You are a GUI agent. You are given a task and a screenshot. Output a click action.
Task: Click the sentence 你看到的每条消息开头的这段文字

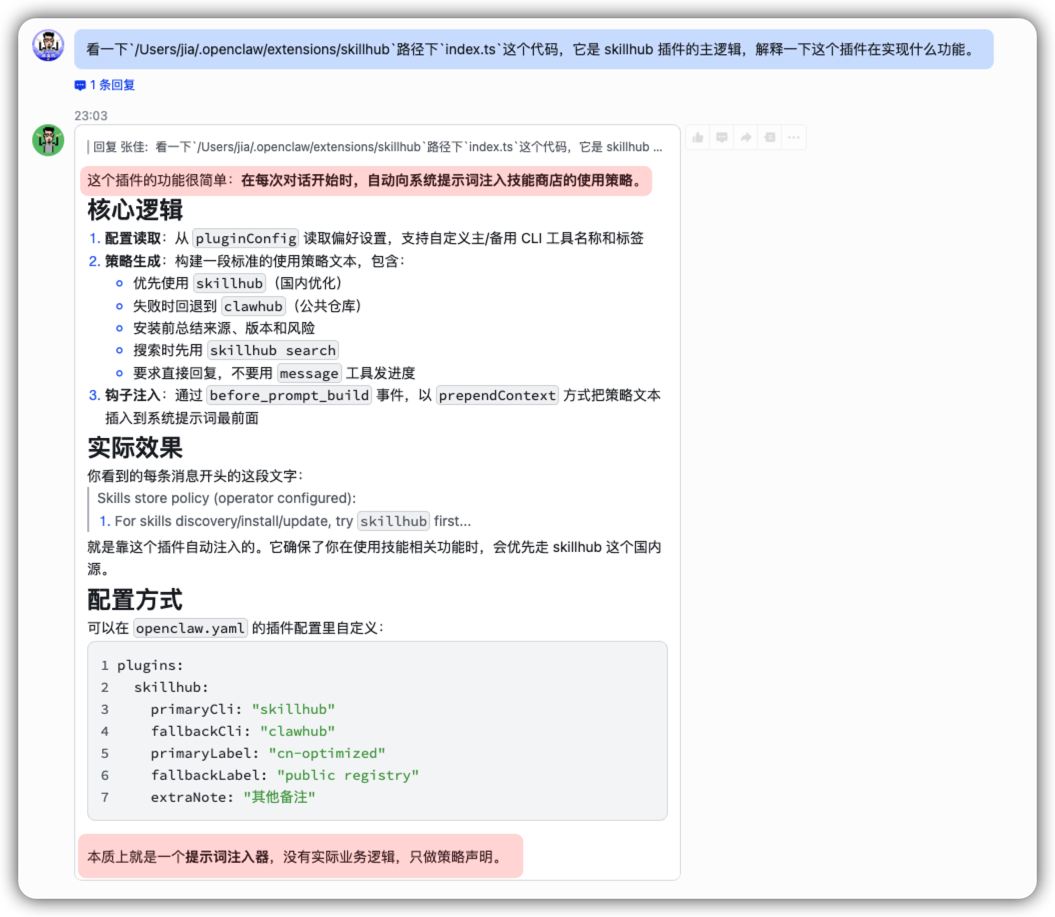click(x=195, y=476)
